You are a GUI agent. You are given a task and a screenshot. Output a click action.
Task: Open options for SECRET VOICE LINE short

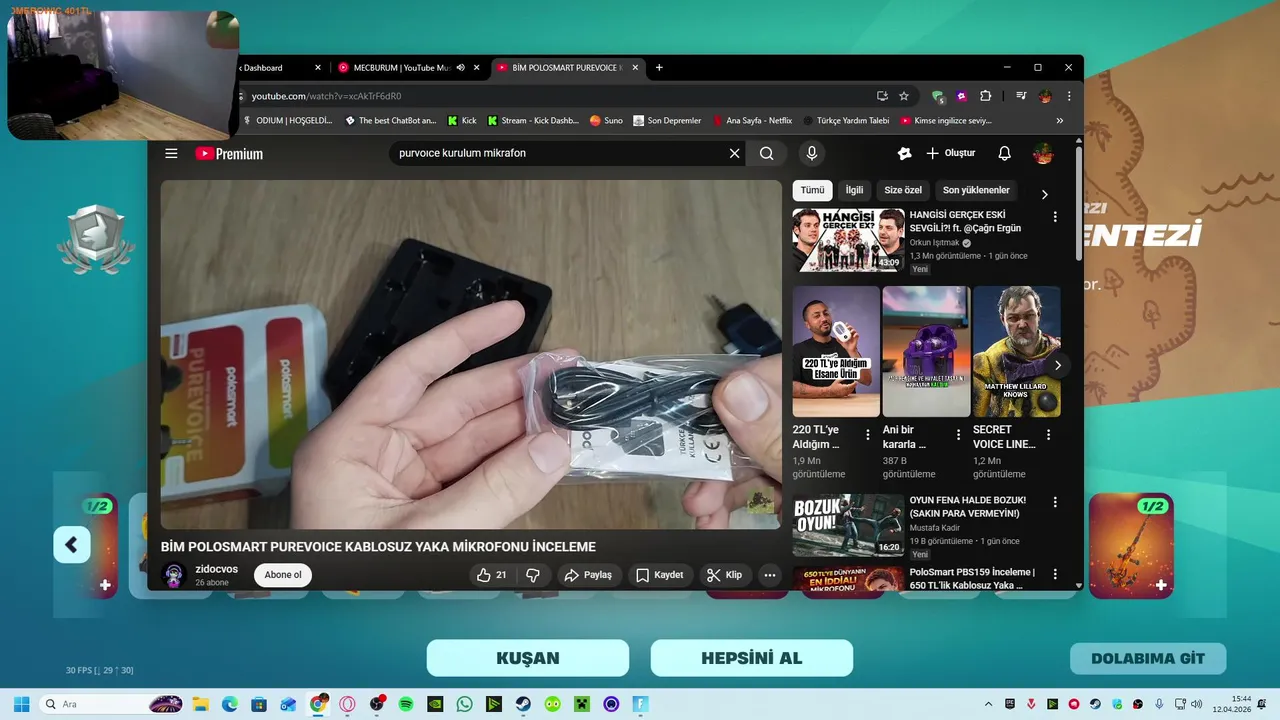(x=1048, y=435)
